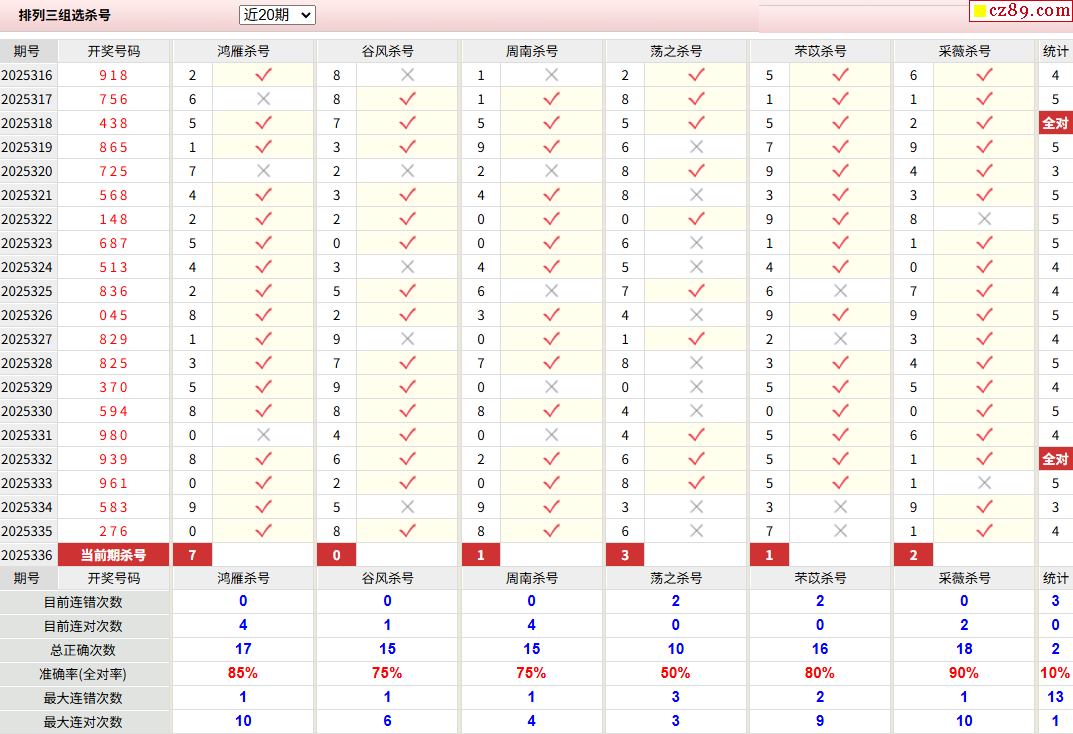This screenshot has width=1073, height=734.
Task: Click the top 统计 column header
Action: [x=1055, y=51]
